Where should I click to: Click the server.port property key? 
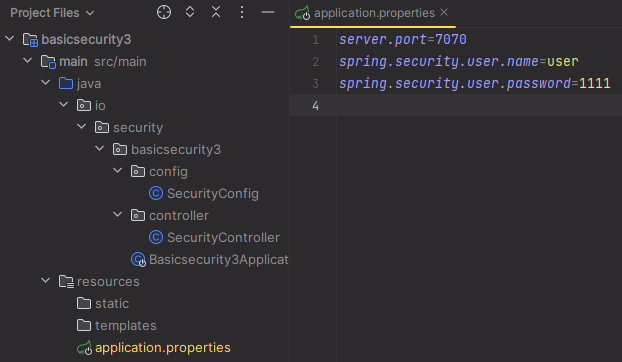(x=383, y=39)
